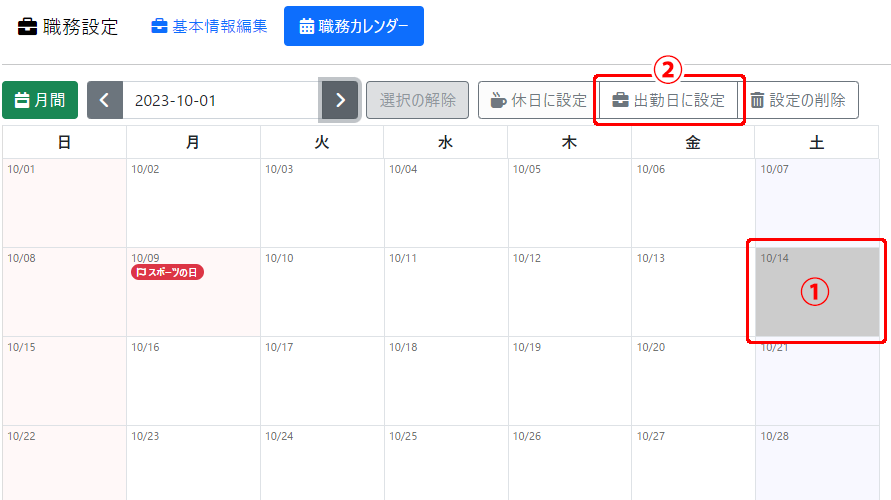Screen dimensions: 891x500
Task: Select calendar cell 10/19
Action: [570, 381]
